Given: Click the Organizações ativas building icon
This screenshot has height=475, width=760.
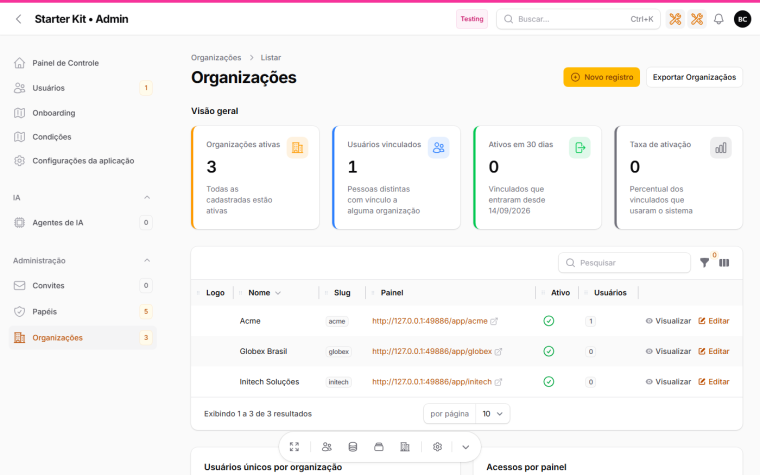Looking at the screenshot, I should tap(297, 147).
